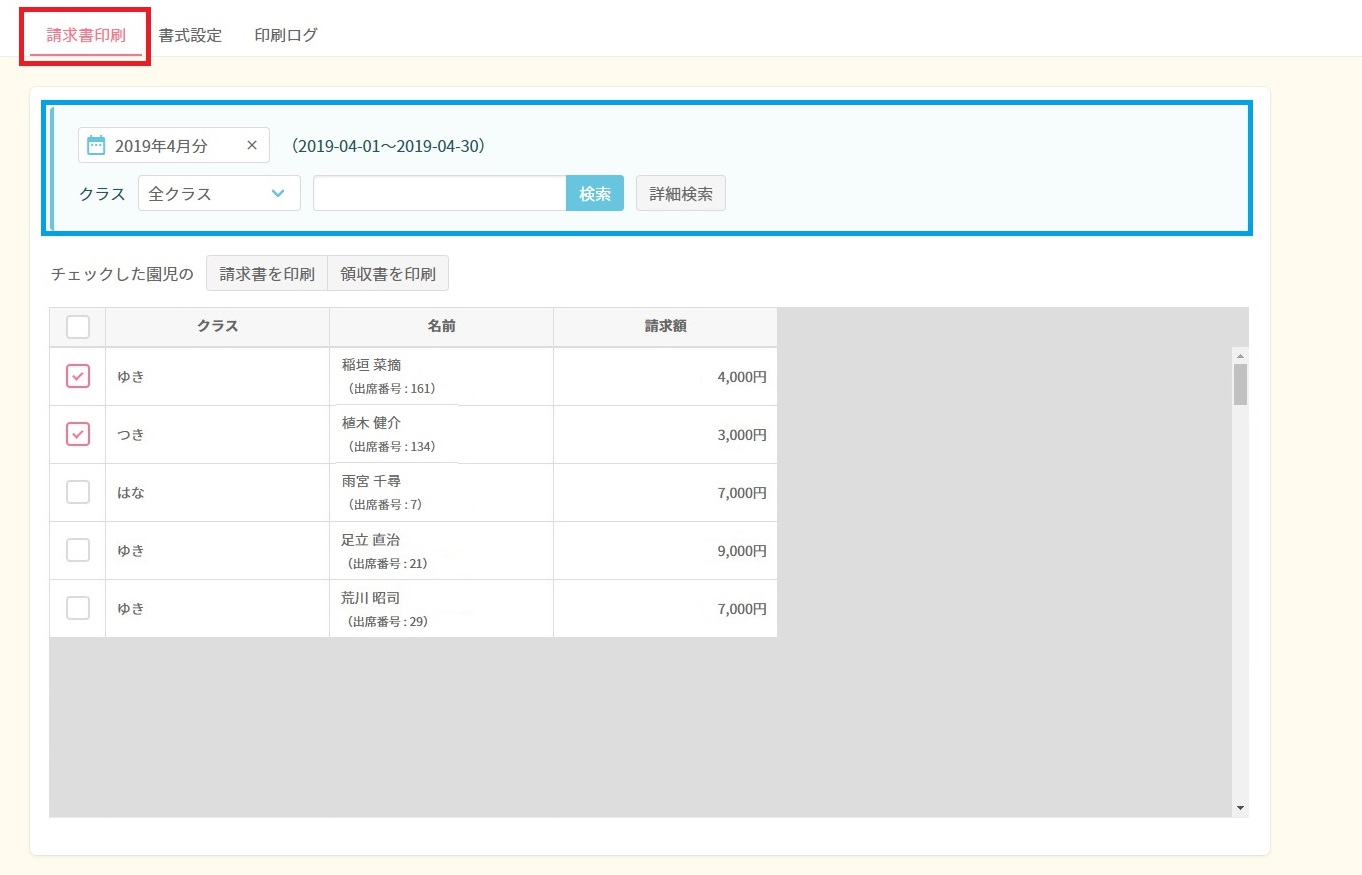The width and height of the screenshot is (1362, 875).
Task: Uncheck the checkbox for 稲垣 菜摘
Action: (78, 376)
